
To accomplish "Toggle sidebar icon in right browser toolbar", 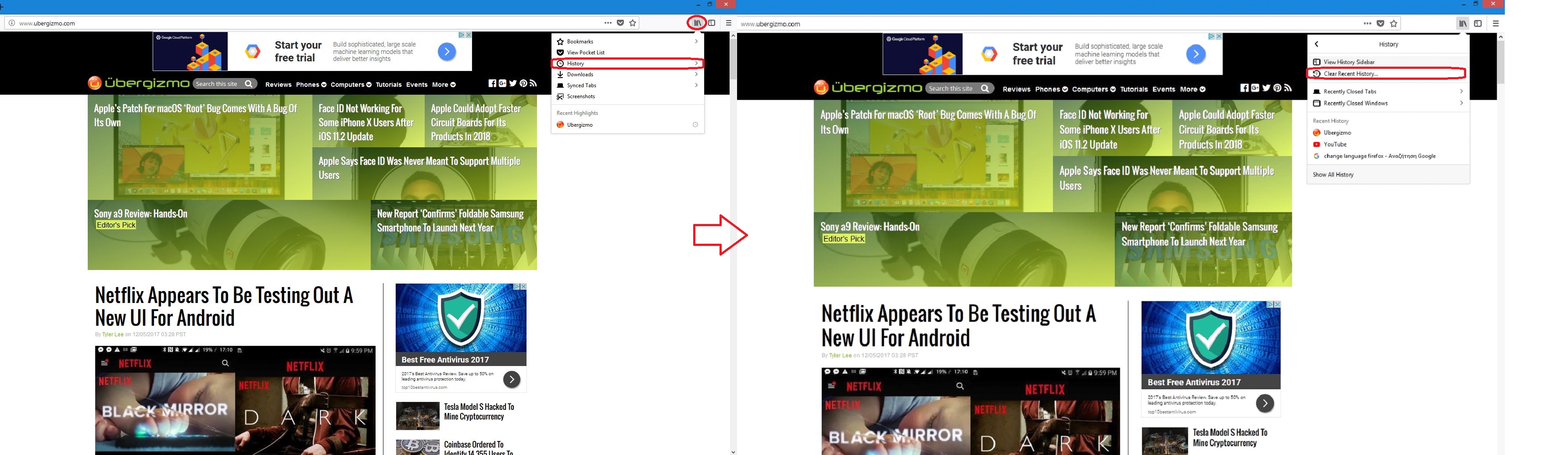I will 1477,24.
